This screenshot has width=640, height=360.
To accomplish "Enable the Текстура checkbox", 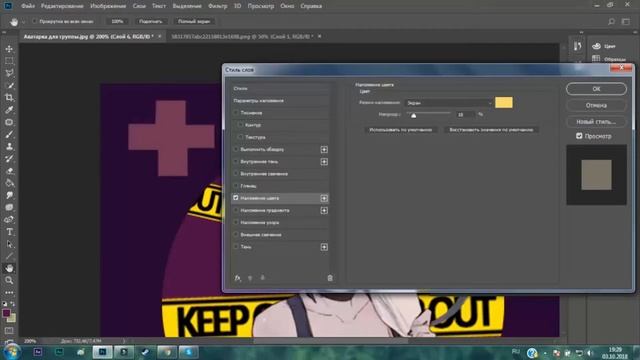I will [x=240, y=137].
